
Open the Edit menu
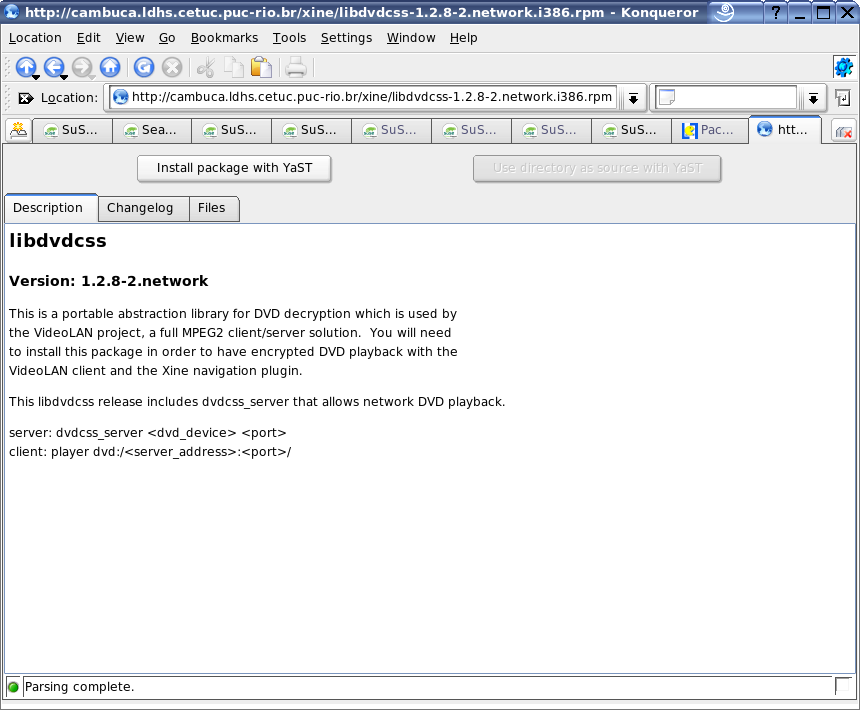(x=88, y=38)
